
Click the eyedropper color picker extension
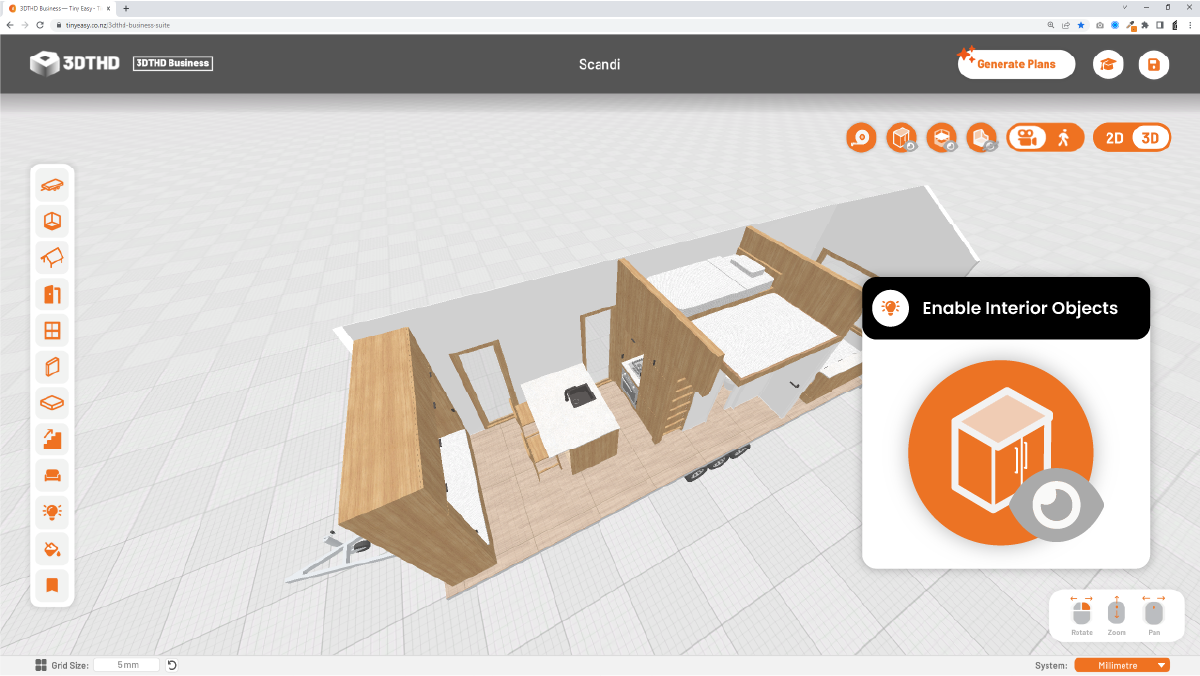1130,25
